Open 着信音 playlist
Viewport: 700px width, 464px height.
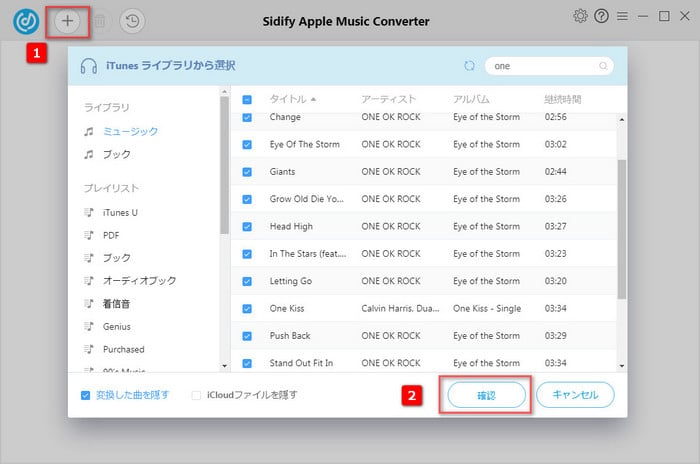[x=117, y=304]
